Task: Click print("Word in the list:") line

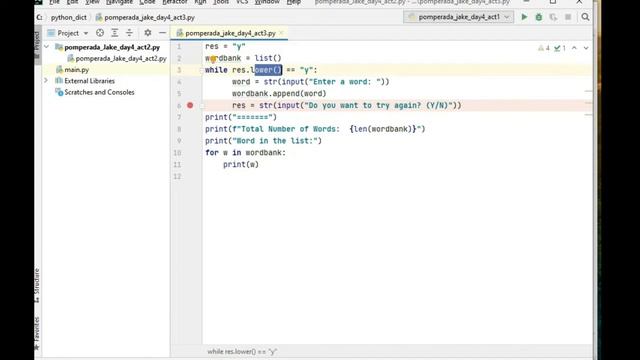Action: point(263,141)
